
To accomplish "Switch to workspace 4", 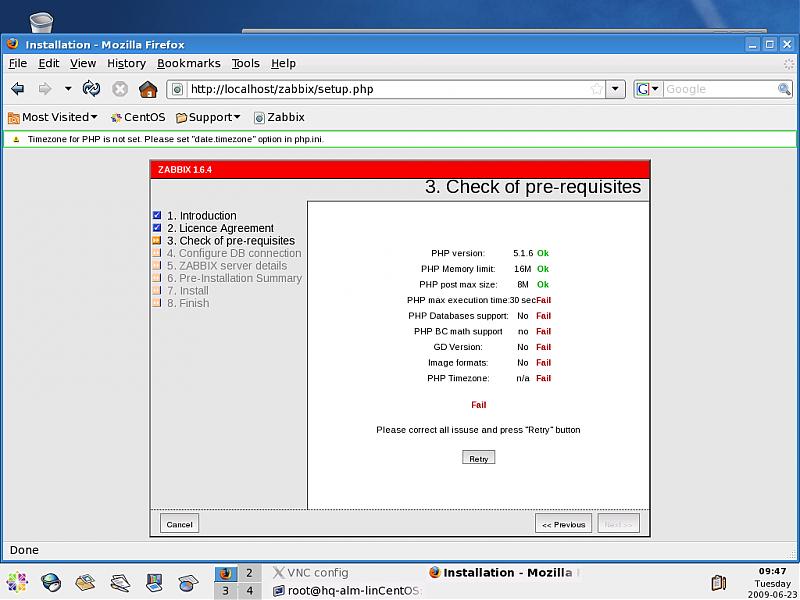I will [x=249, y=591].
